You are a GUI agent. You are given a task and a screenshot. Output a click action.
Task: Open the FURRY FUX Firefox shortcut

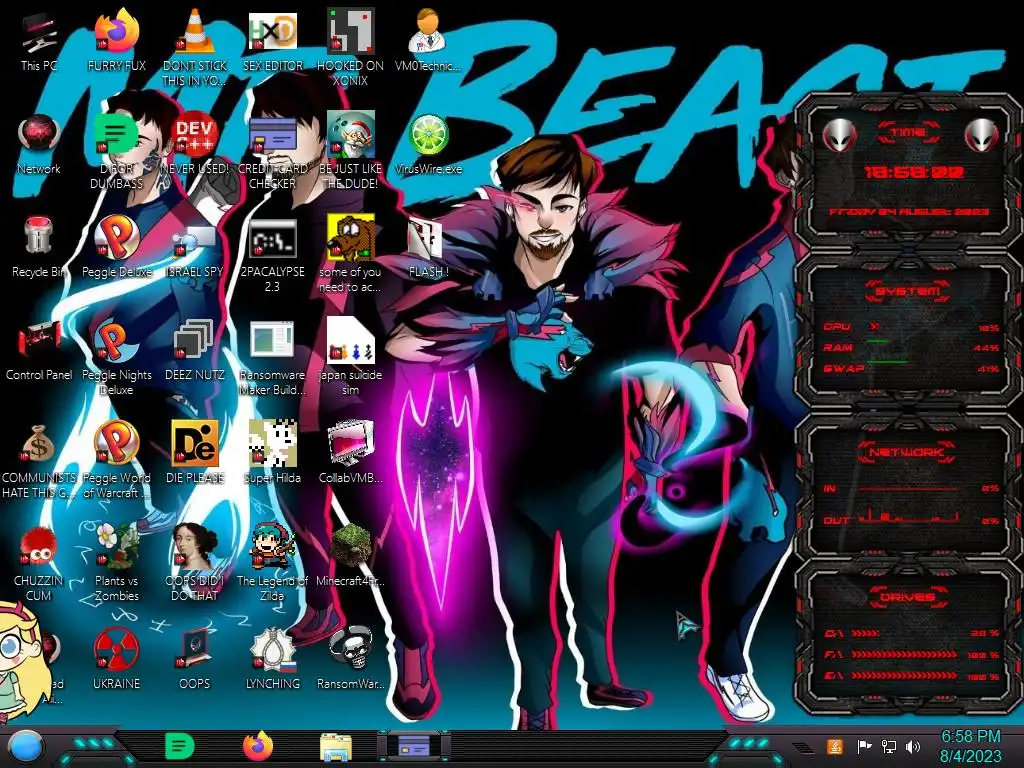[117, 40]
